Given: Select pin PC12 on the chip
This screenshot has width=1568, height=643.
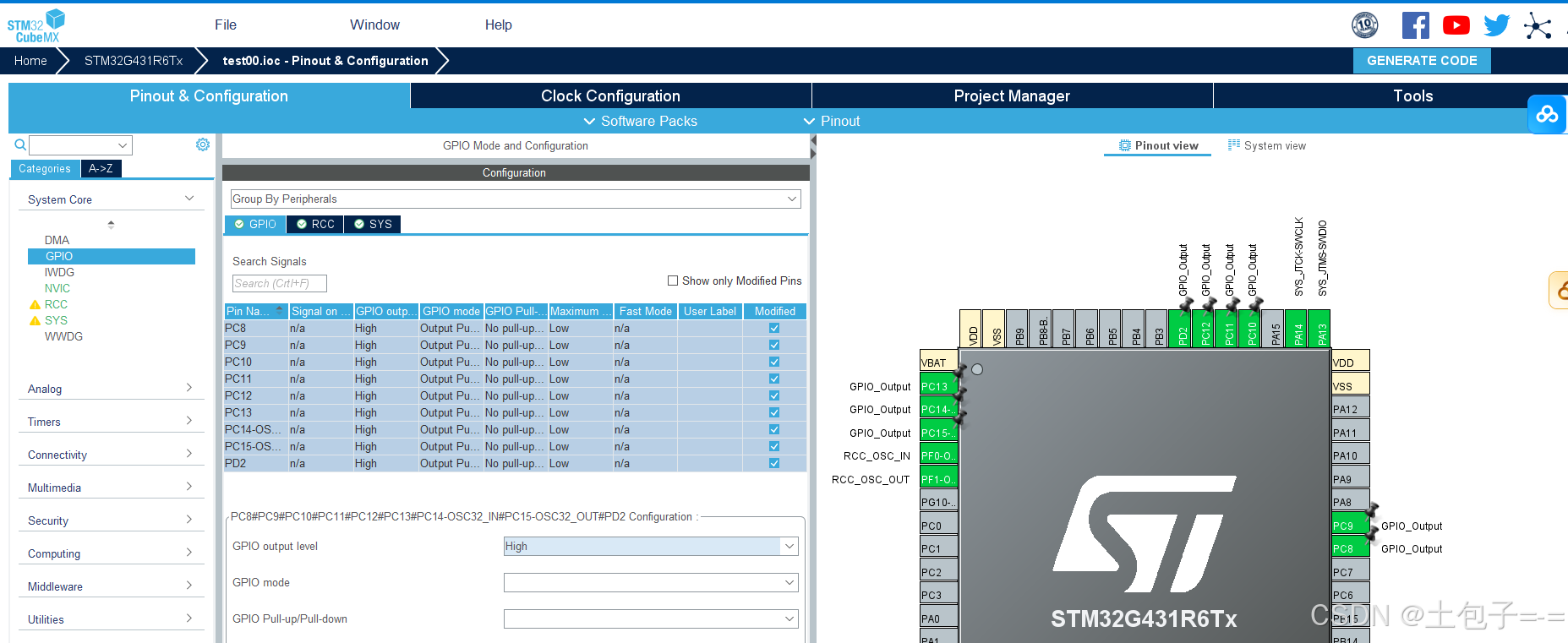Looking at the screenshot, I should (x=1205, y=329).
